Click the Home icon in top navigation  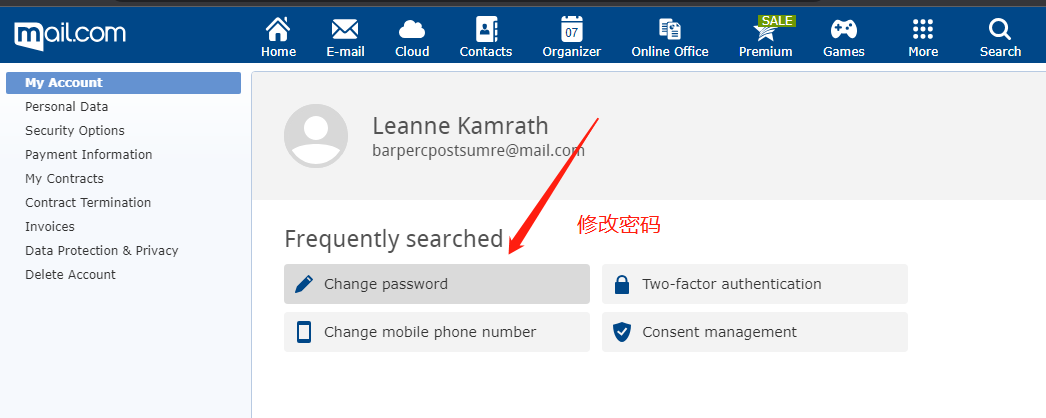click(x=278, y=30)
